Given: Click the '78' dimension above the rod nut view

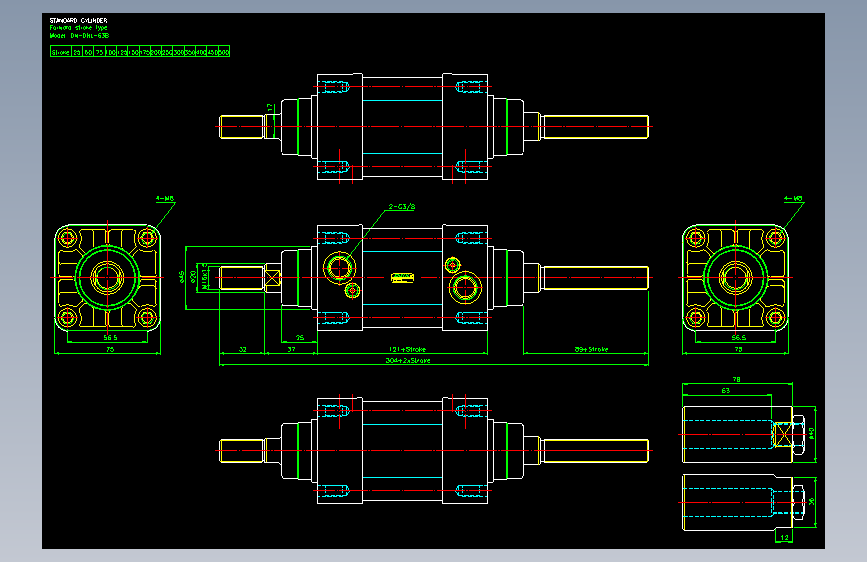Looking at the screenshot, I should 737,379.
